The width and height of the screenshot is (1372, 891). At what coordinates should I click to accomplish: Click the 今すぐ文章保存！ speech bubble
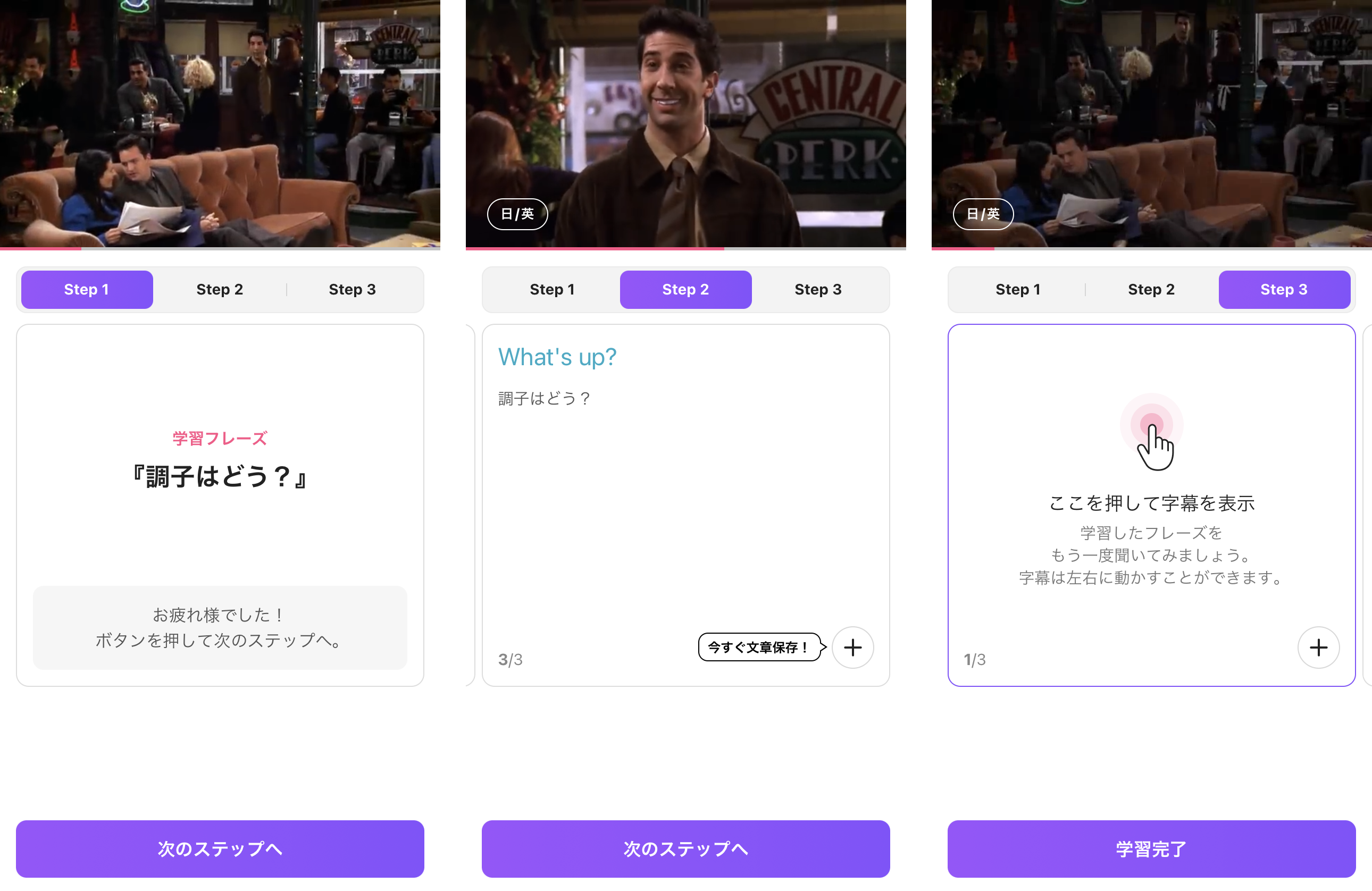(x=759, y=647)
